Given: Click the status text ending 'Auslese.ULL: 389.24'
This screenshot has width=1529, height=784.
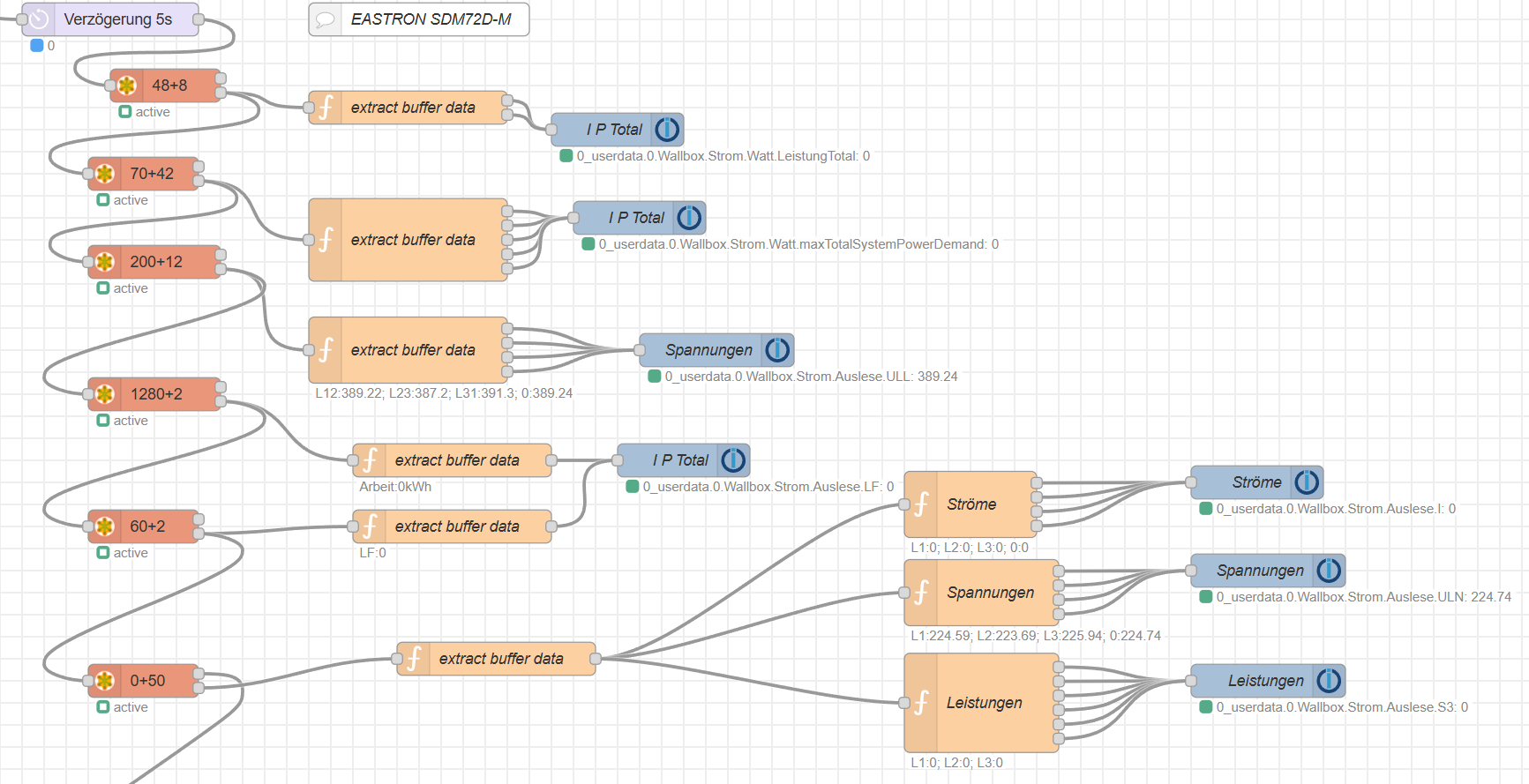Looking at the screenshot, I should point(811,377).
